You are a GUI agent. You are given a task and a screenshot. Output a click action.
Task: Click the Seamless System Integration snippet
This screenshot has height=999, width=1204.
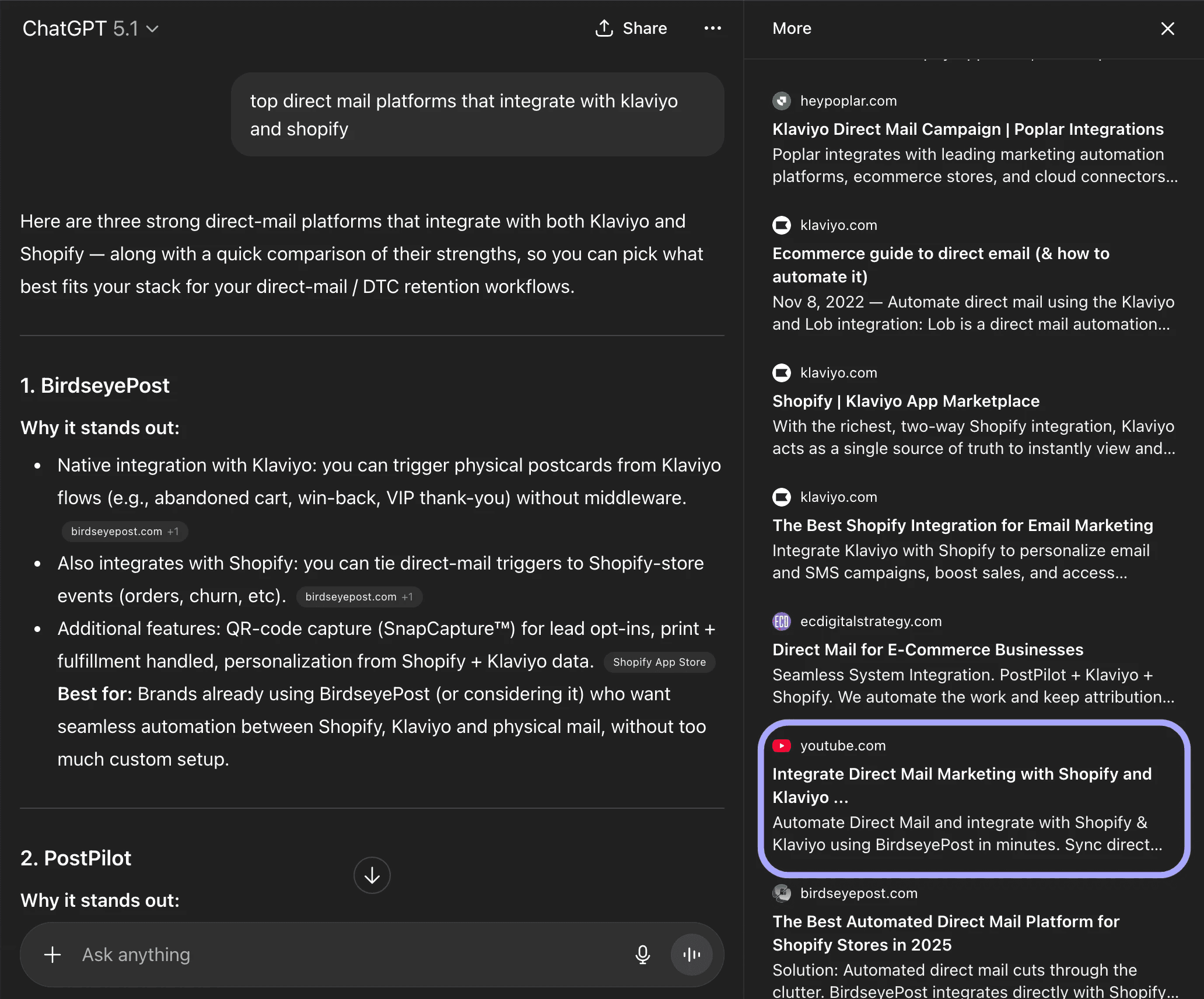coord(974,686)
